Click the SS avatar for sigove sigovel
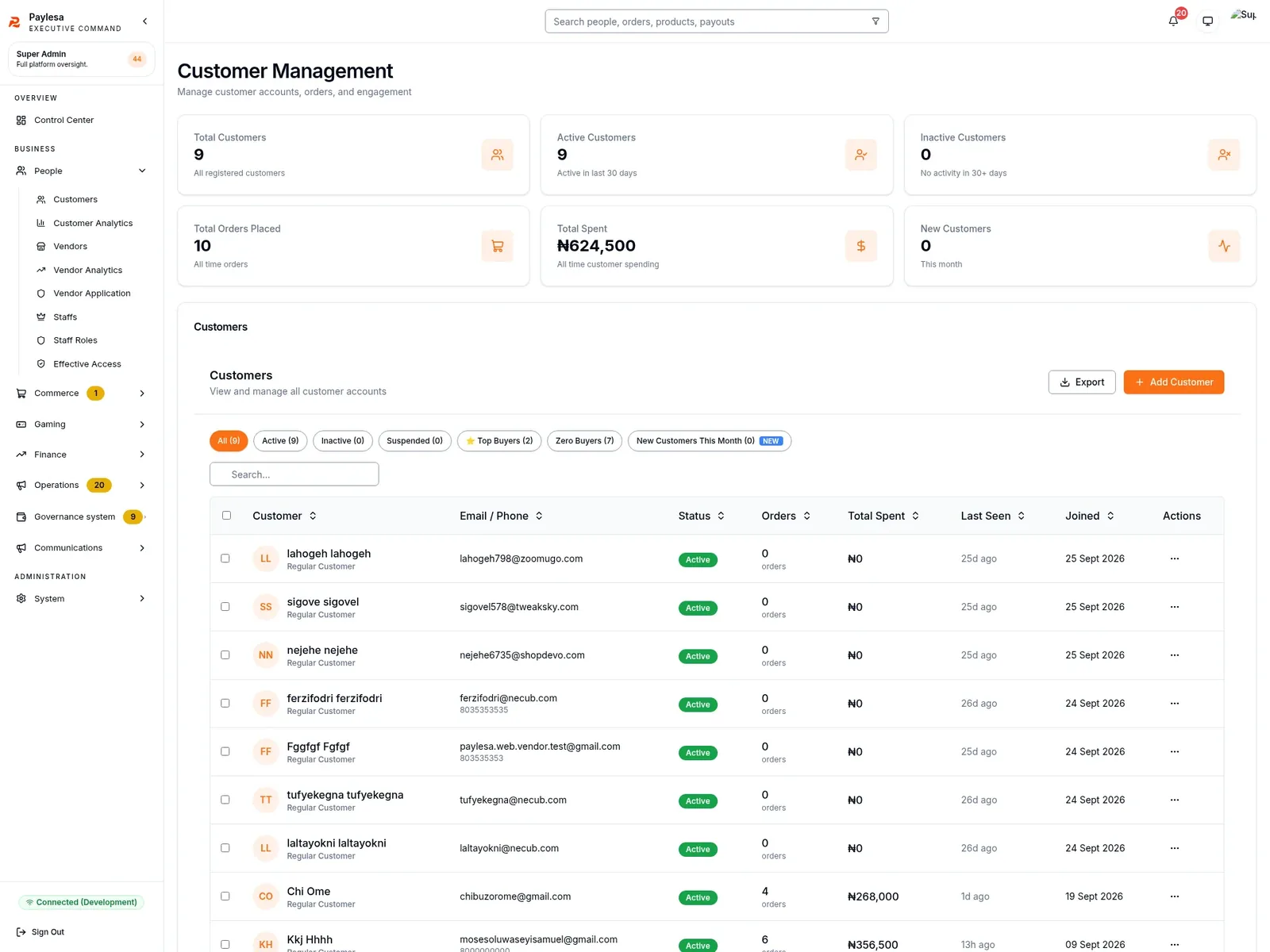This screenshot has height=952, width=1270. (x=266, y=607)
